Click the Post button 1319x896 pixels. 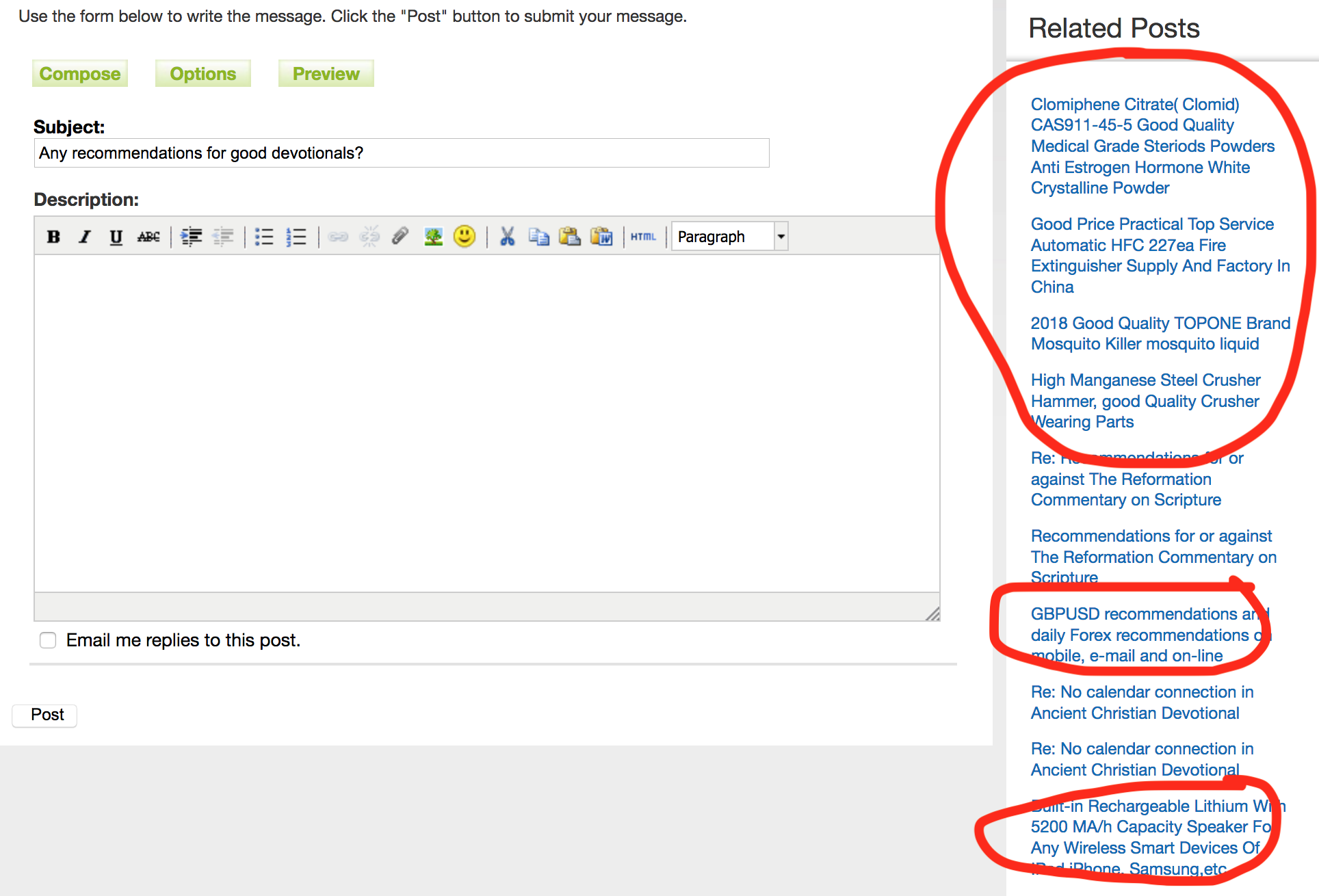coord(46,715)
